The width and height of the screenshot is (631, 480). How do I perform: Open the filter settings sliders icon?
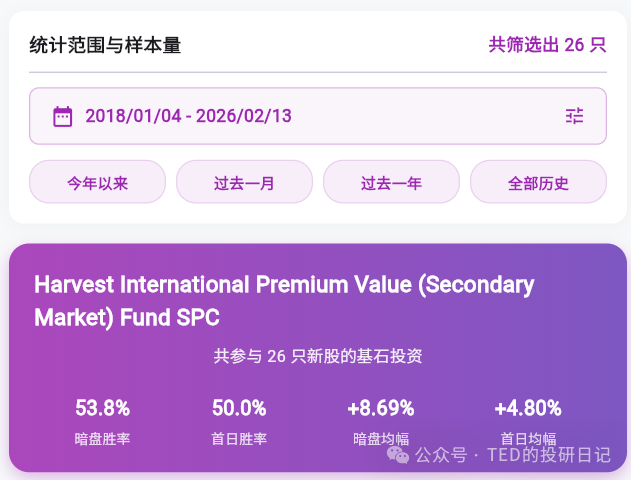tap(574, 116)
